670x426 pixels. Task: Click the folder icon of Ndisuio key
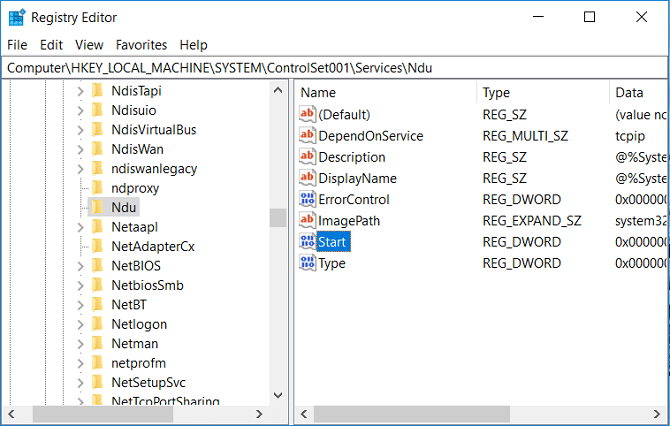point(98,110)
